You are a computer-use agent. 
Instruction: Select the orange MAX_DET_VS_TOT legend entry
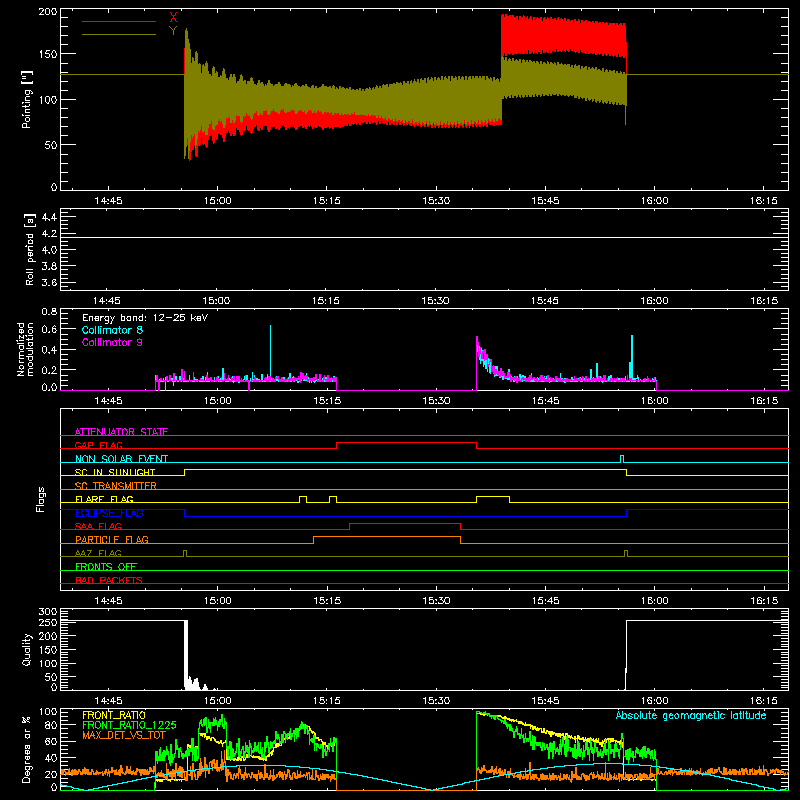pyautogui.click(x=124, y=735)
